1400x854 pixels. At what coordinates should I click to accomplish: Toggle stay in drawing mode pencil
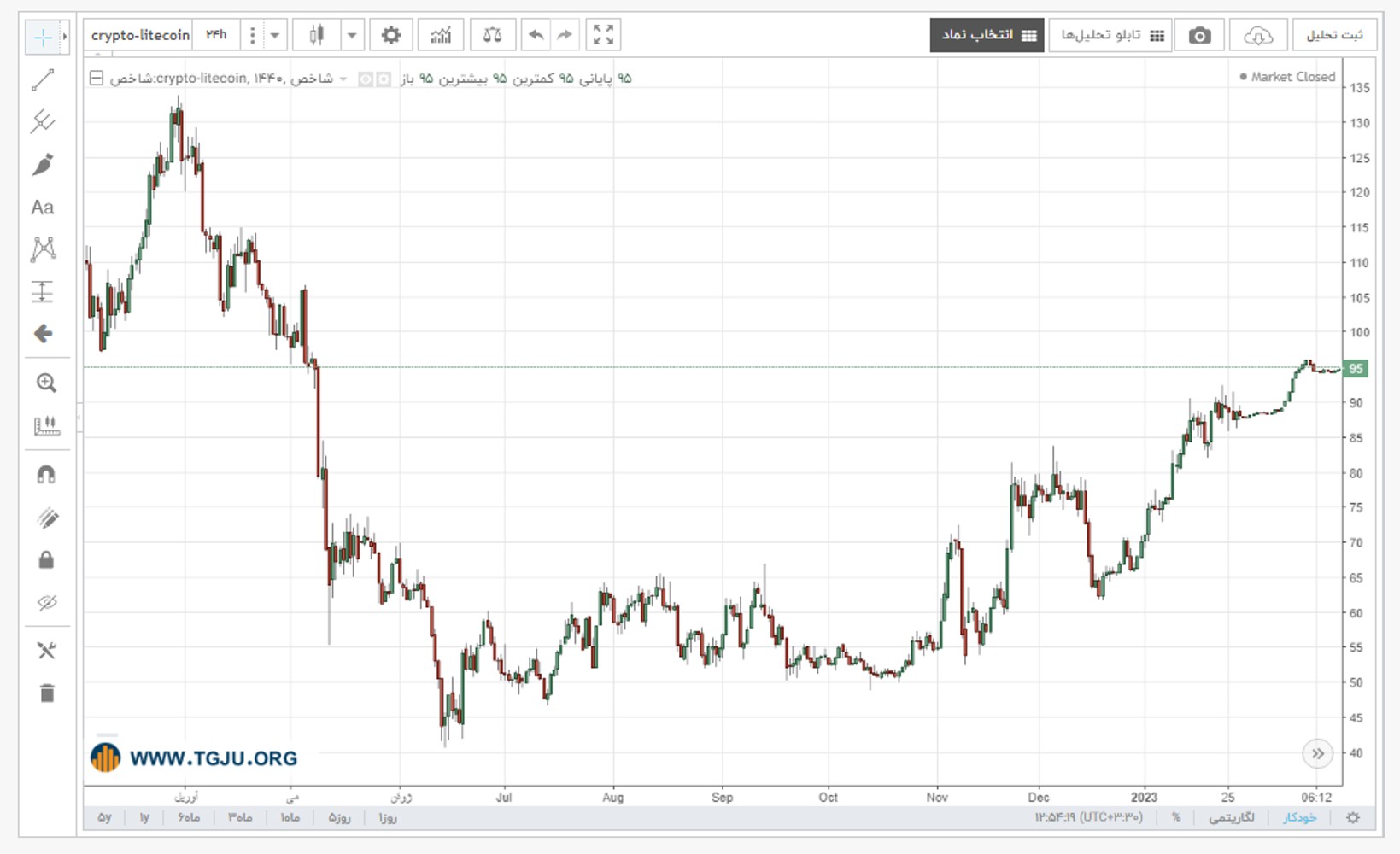(x=47, y=518)
